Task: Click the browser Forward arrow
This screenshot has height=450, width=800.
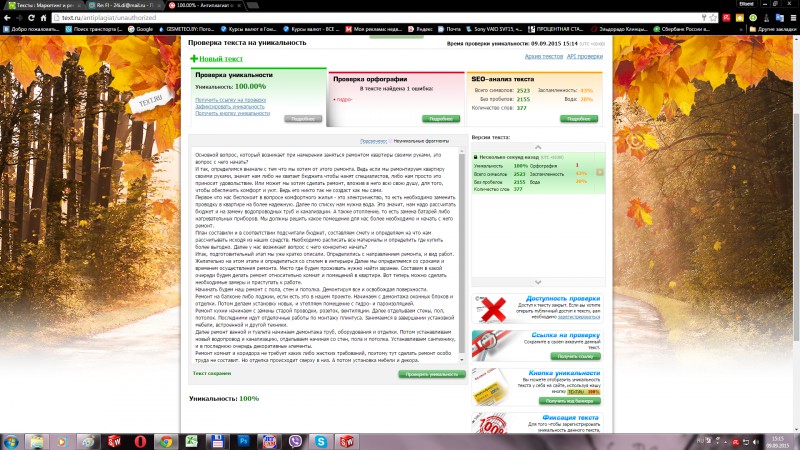Action: click(19, 18)
